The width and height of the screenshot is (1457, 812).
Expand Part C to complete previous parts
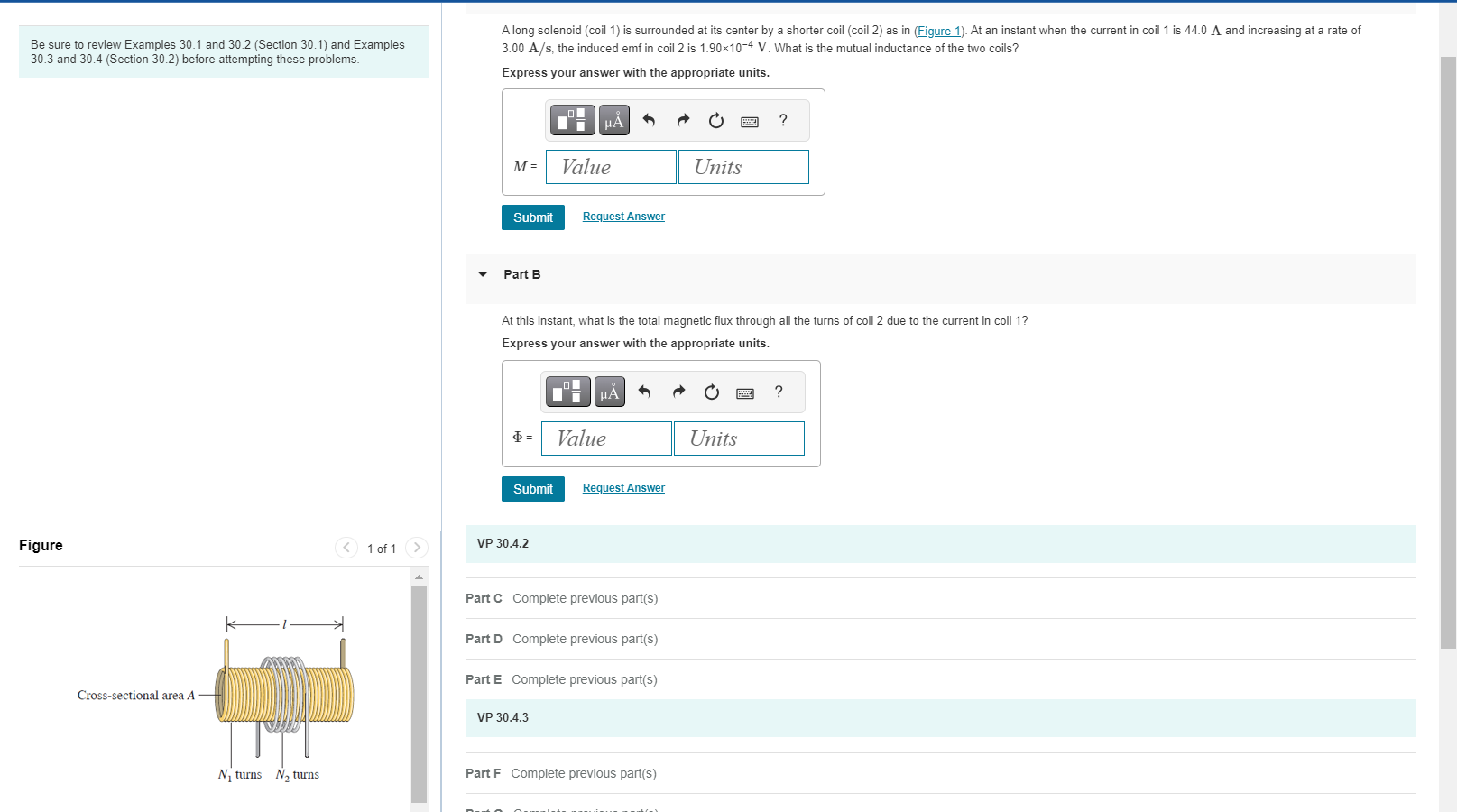click(484, 598)
